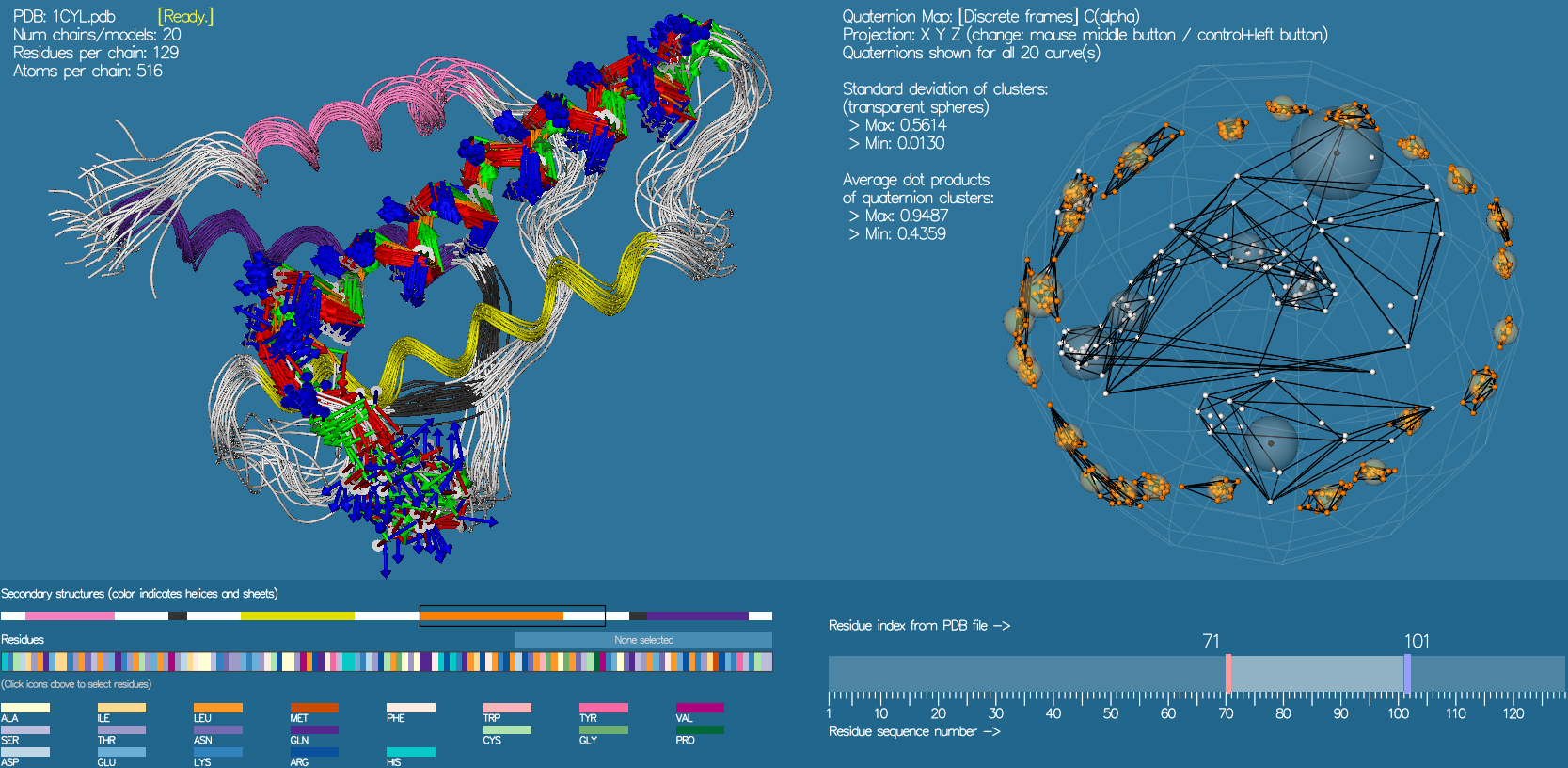Pick the PRO residue color icon
Screen dimensions: 1568x768
(700, 729)
